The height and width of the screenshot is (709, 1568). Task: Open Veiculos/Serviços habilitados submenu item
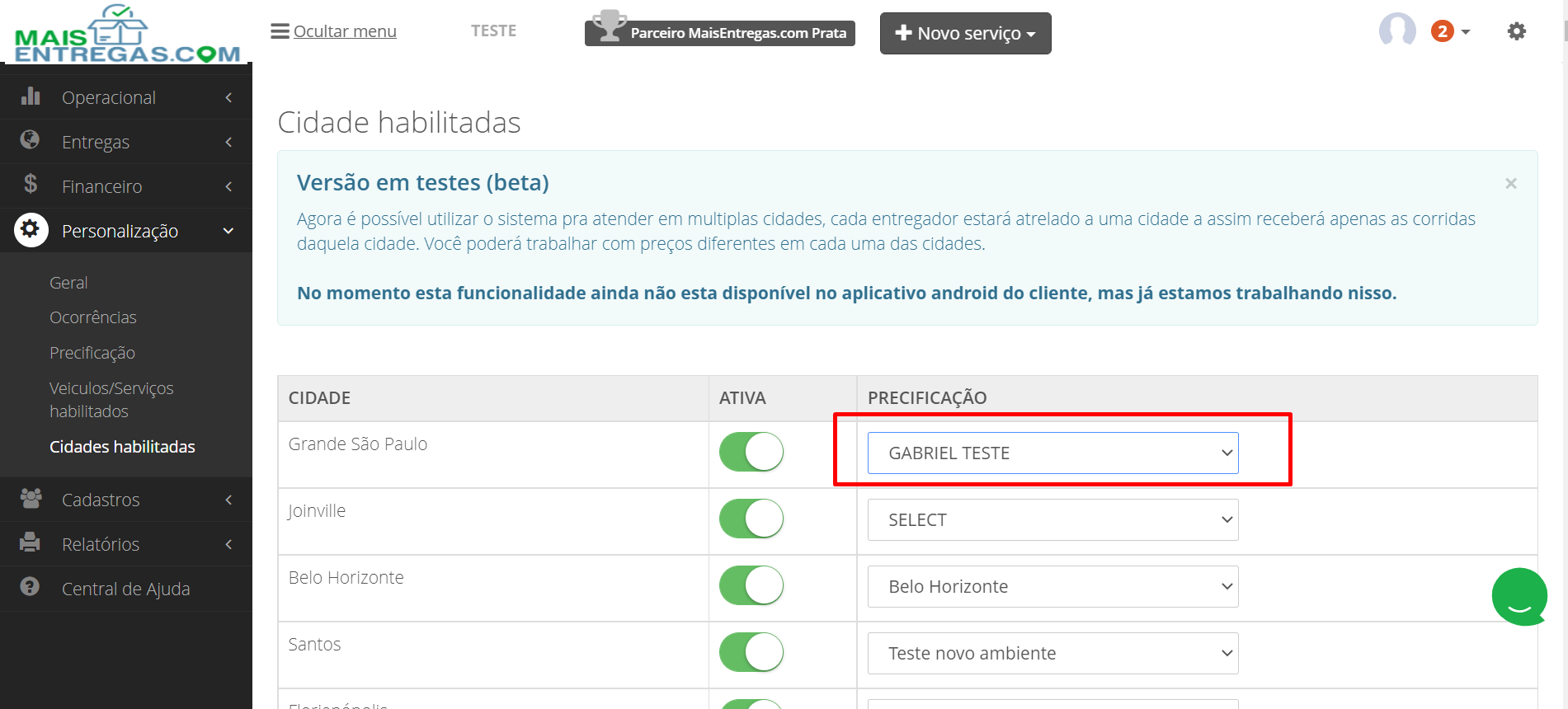[111, 400]
